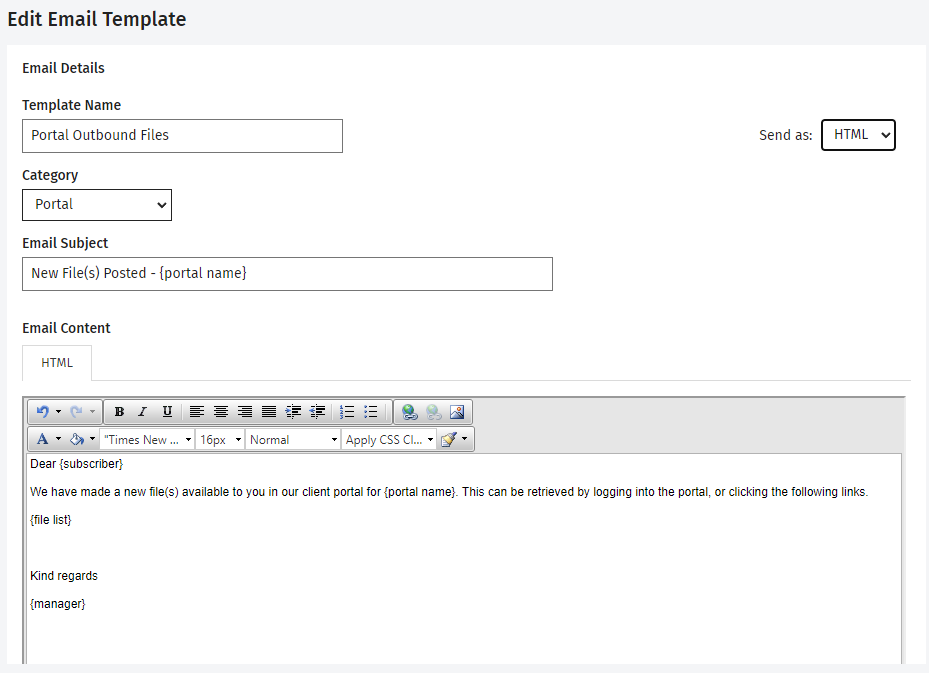The image size is (929, 673).
Task: Open the Send as HTML dropdown
Action: coord(858,135)
